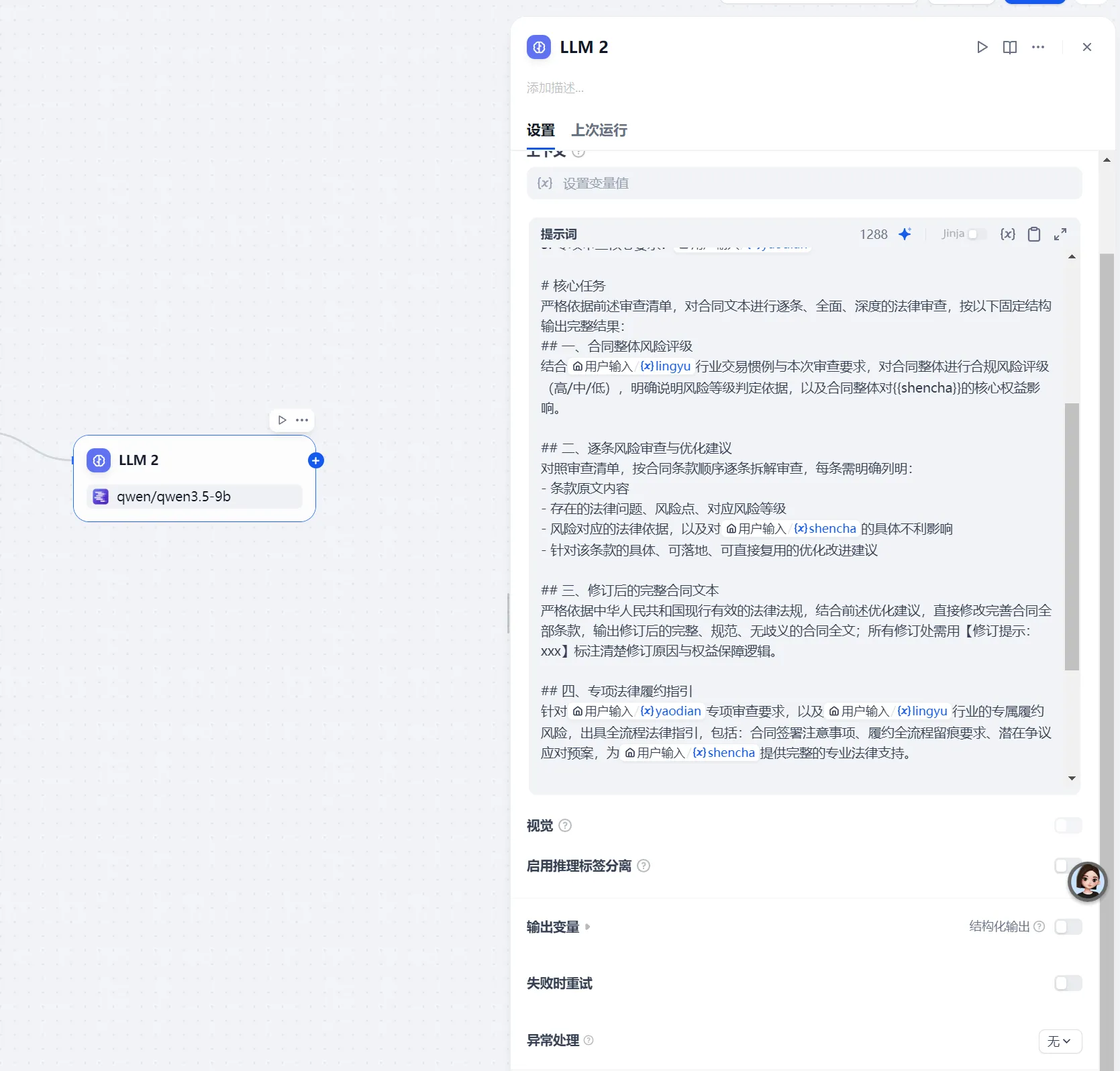
Task: Open the help docs book icon
Action: click(1009, 47)
